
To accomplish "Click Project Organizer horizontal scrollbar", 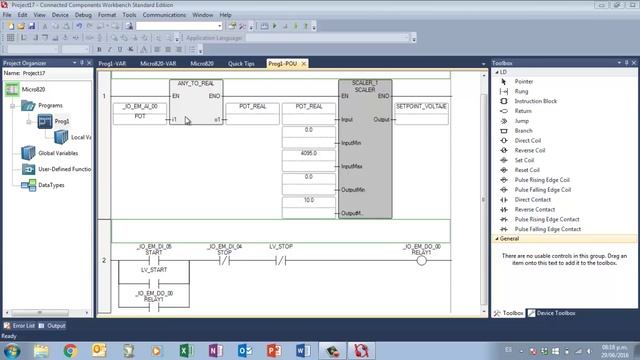I will click(x=40, y=313).
